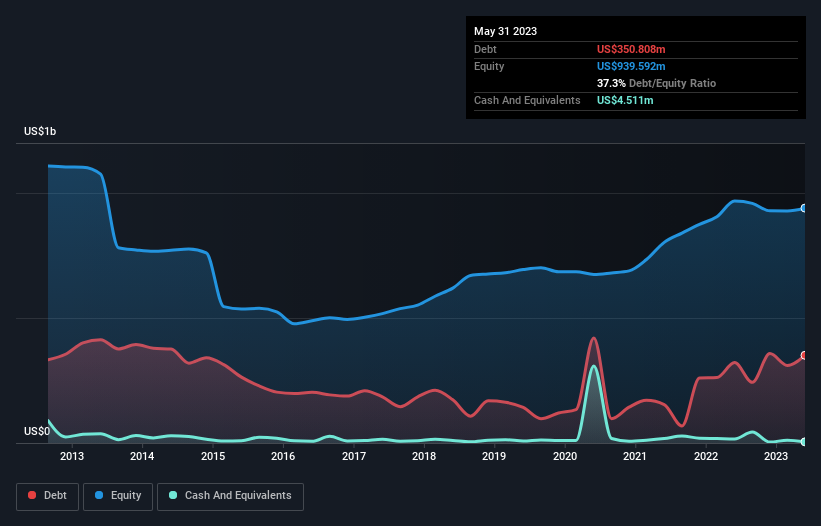Click the US$4.511m cash value
The width and height of the screenshot is (821, 526).
pyautogui.click(x=625, y=100)
